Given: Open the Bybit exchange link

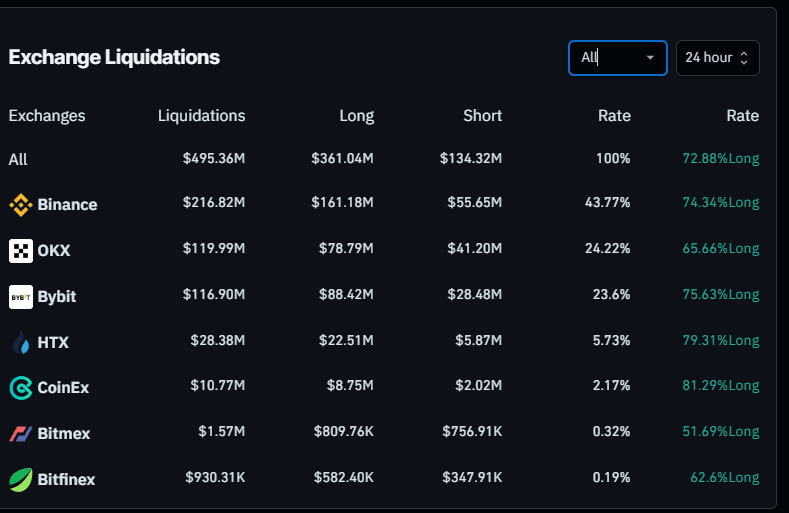Looking at the screenshot, I should point(57,297).
